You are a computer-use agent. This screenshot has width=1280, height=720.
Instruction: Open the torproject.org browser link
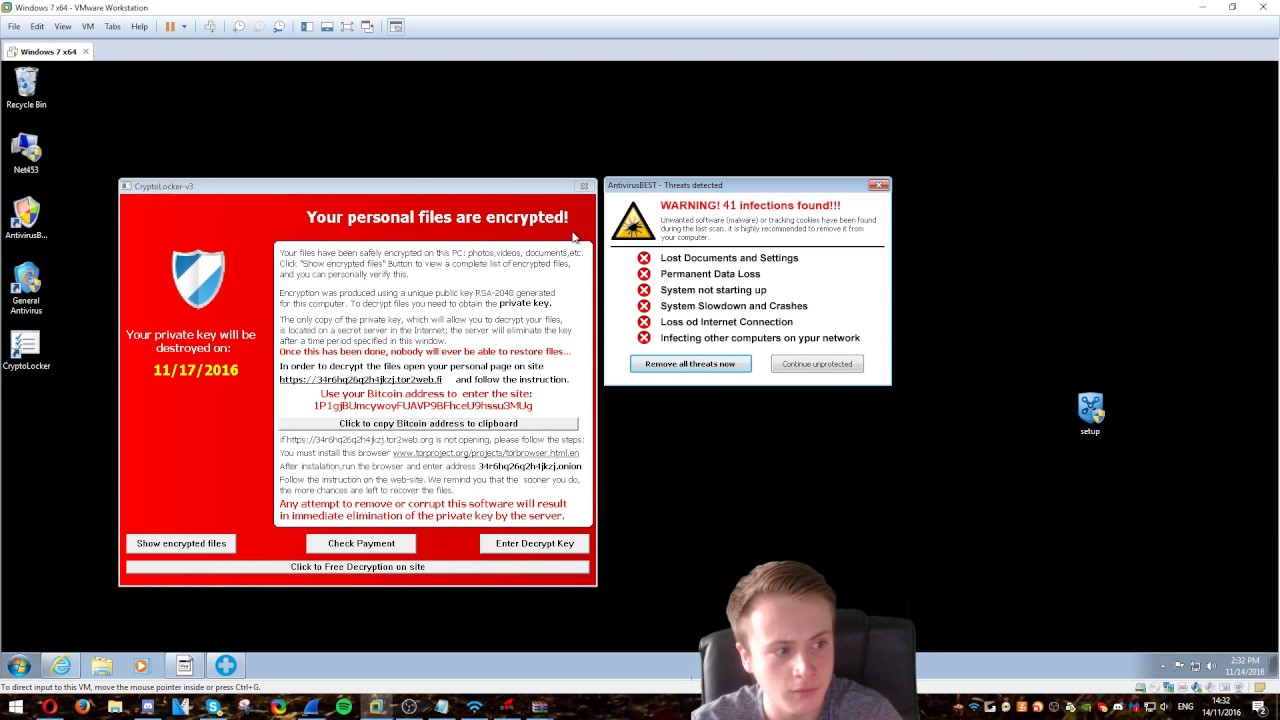tap(485, 453)
